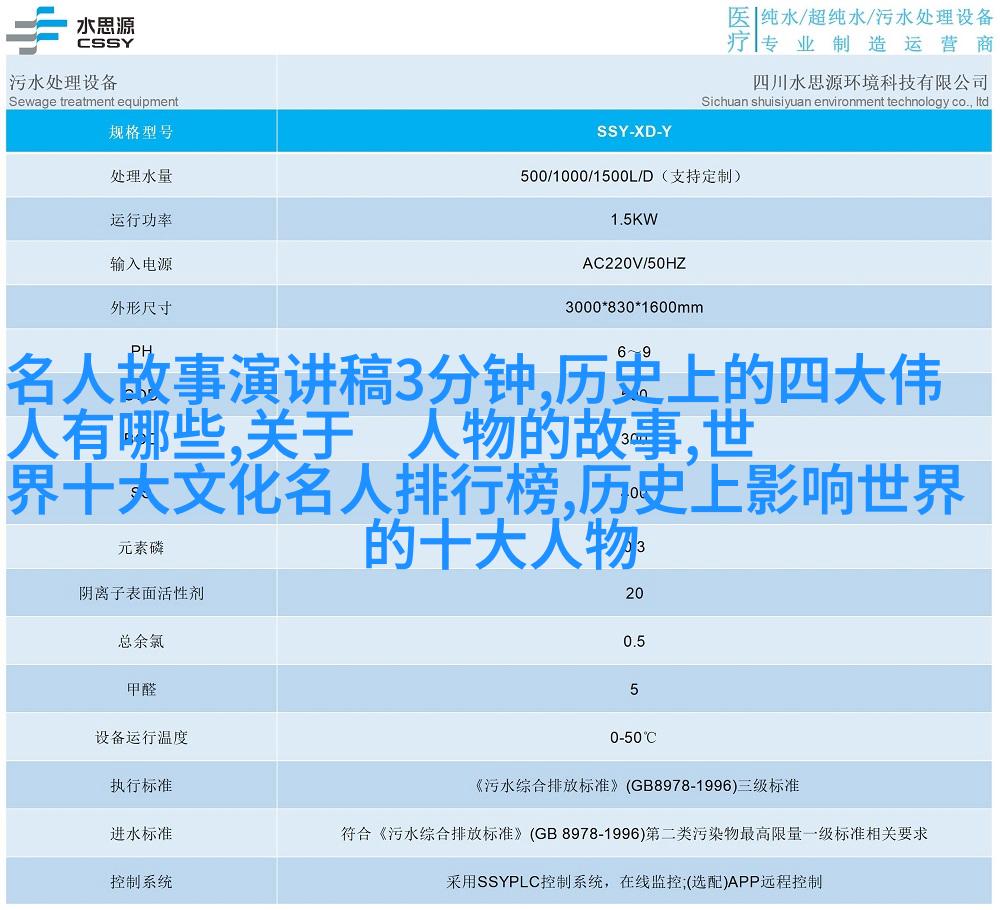Click the 四川水思源环境科技有限公司 company name

(x=870, y=82)
